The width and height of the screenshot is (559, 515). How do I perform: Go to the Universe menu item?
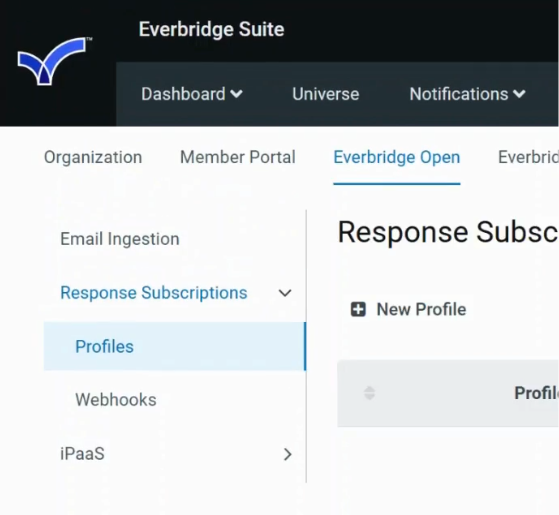coord(325,94)
